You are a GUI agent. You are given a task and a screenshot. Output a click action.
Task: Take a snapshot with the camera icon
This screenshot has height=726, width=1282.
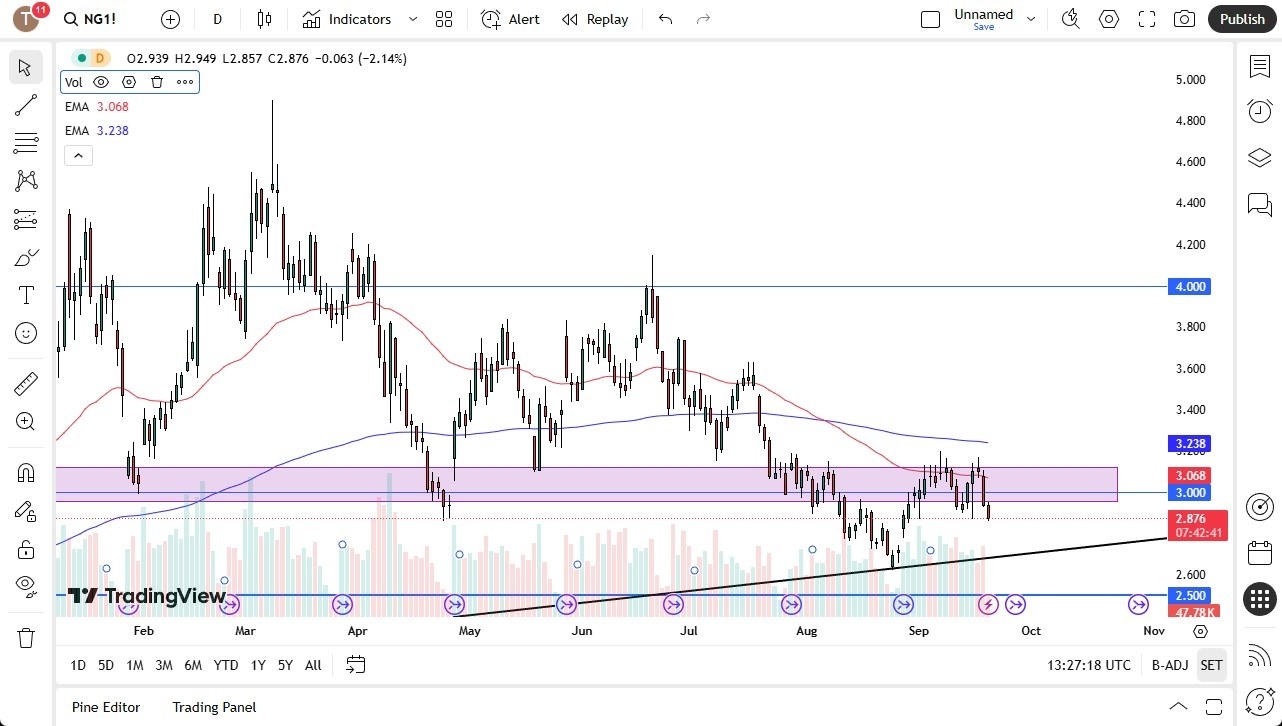[1184, 18]
